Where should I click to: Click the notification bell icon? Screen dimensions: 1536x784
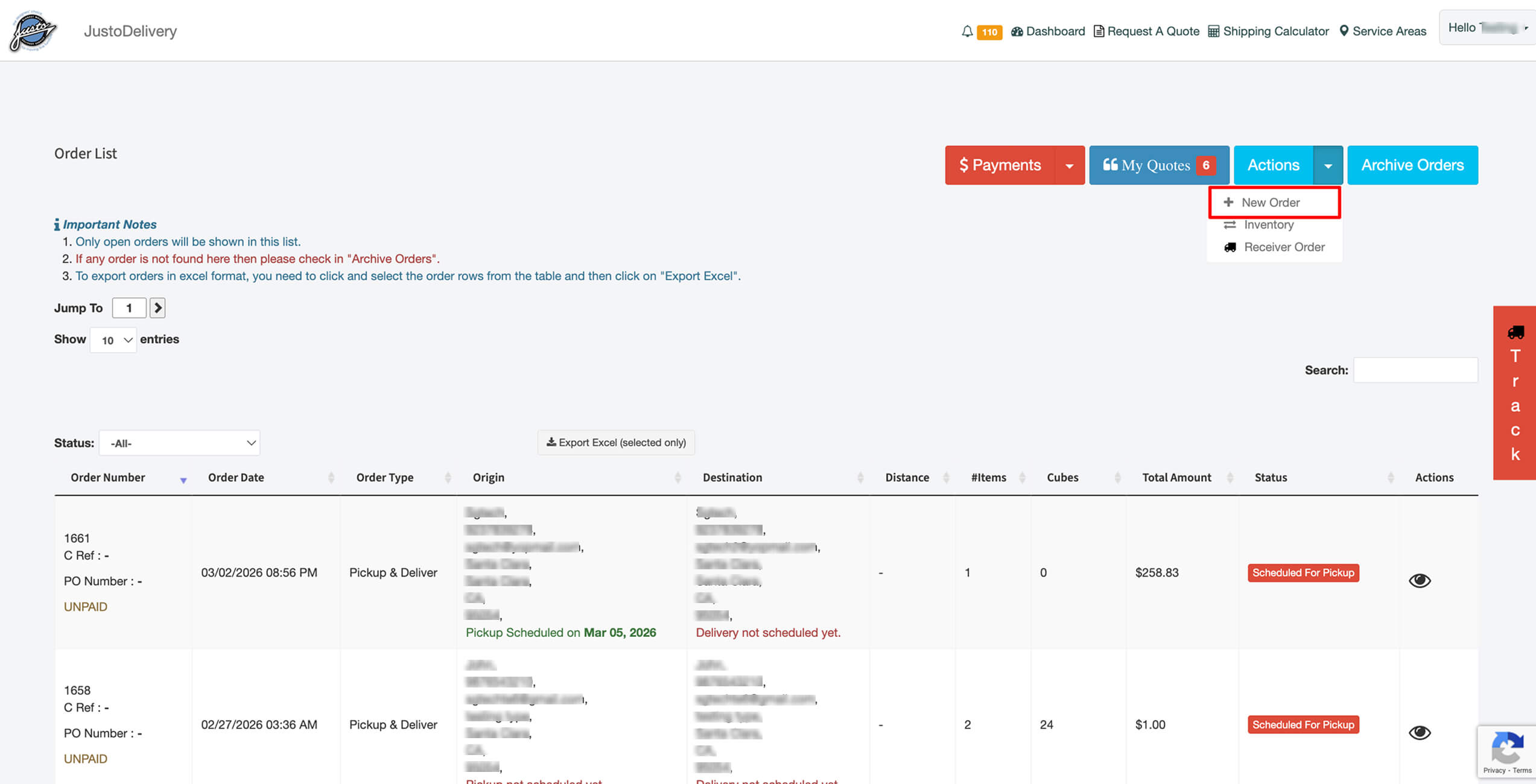(966, 31)
